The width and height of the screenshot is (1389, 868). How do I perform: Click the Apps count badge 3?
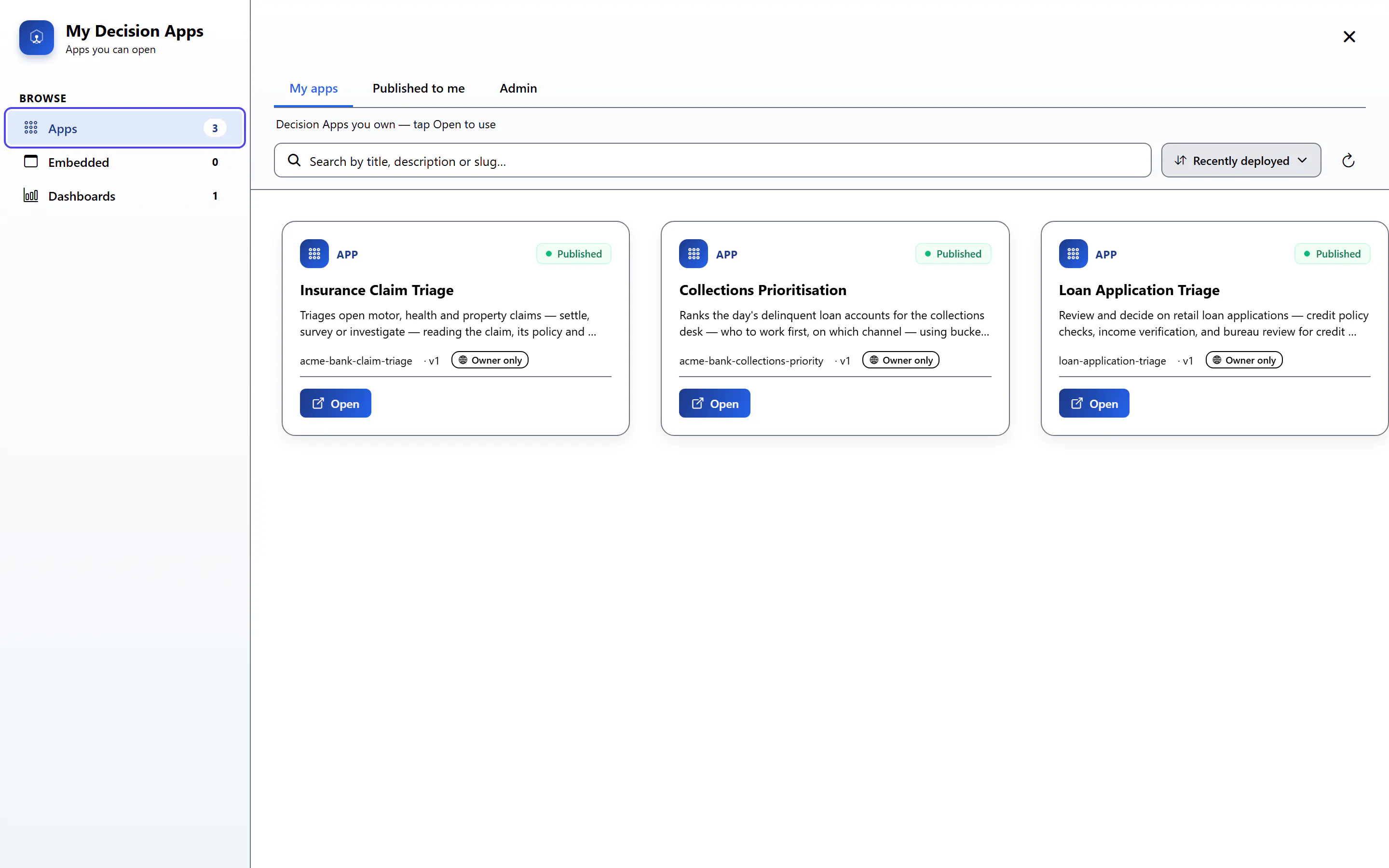tap(215, 128)
